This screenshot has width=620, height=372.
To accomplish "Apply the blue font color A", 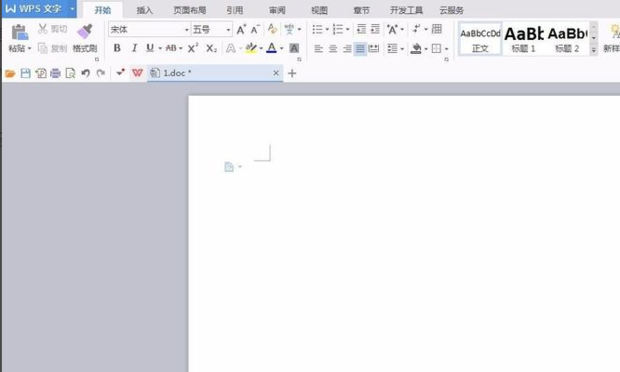I will point(271,49).
